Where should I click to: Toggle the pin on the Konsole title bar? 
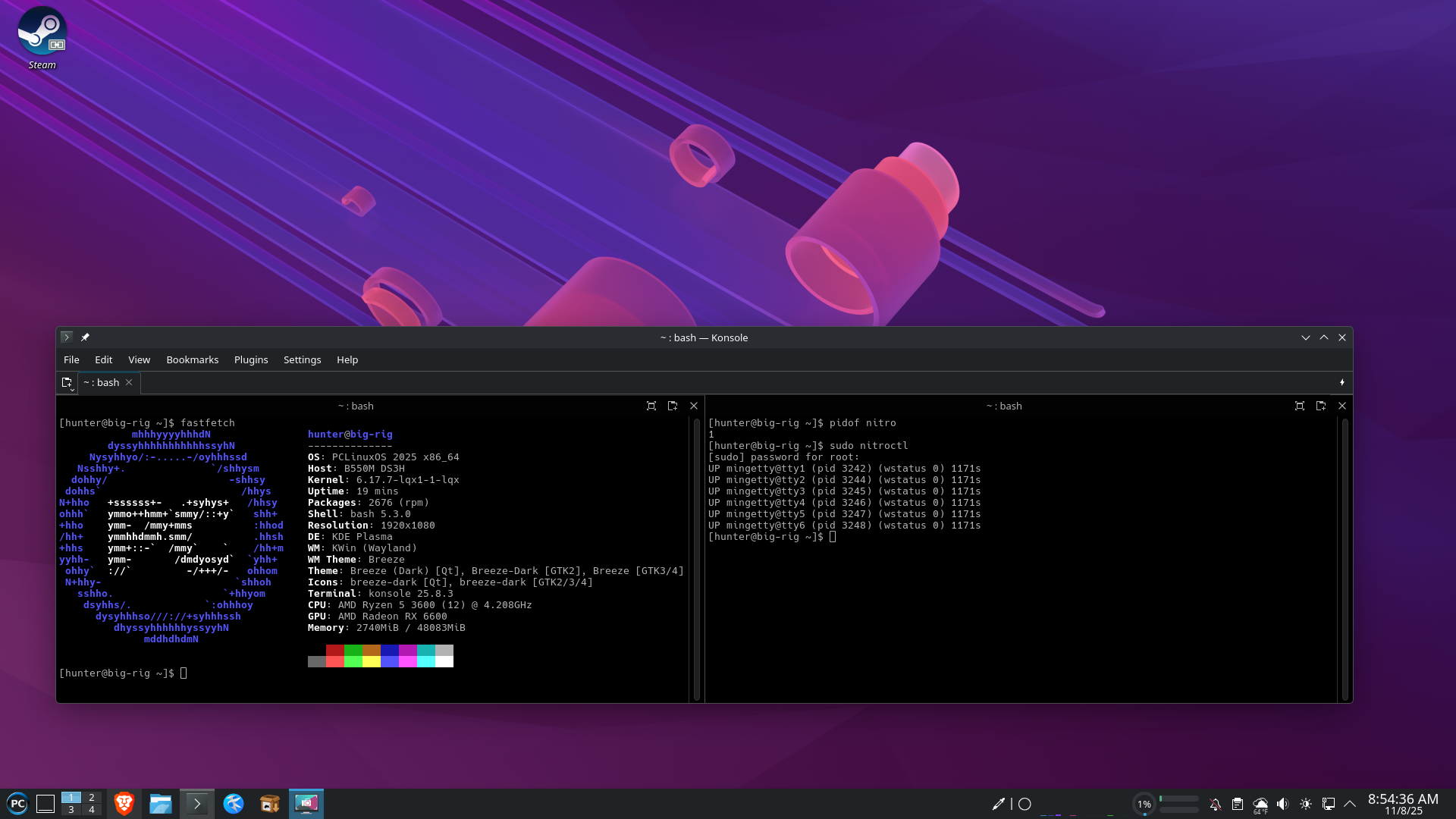tap(85, 337)
